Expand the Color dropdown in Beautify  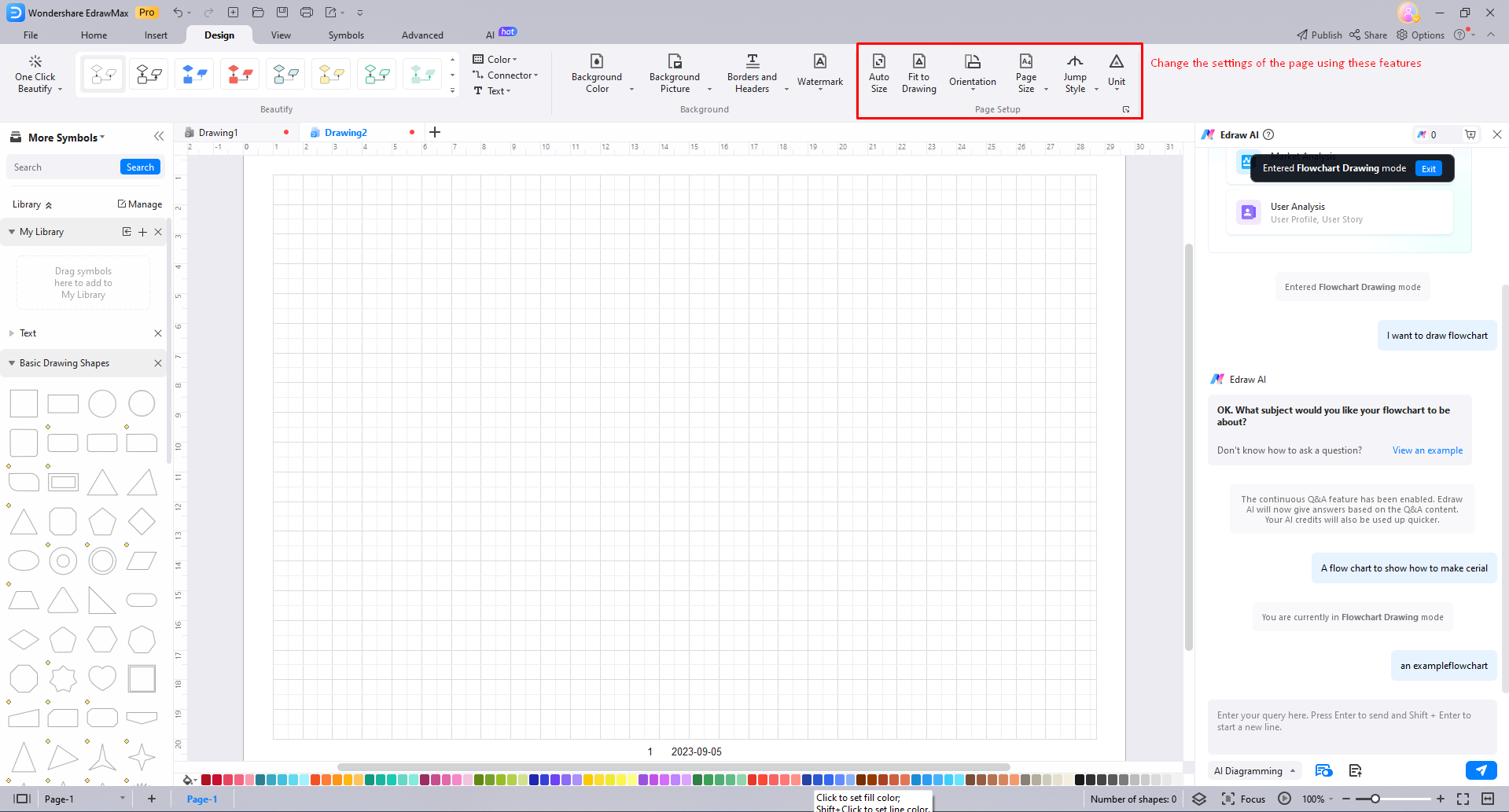(495, 59)
